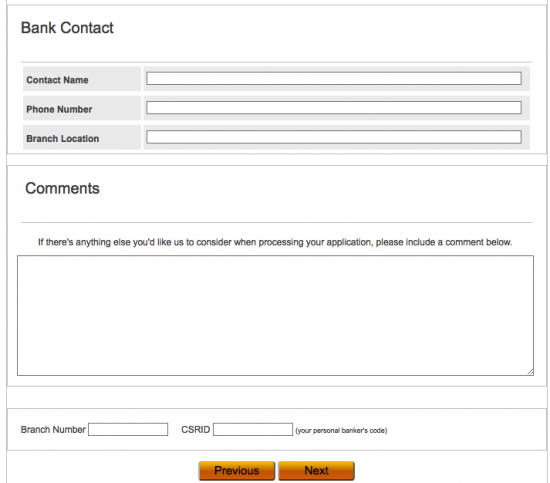This screenshot has height=483, width=550.
Task: Click the Branch Location label
Action: coord(62,139)
